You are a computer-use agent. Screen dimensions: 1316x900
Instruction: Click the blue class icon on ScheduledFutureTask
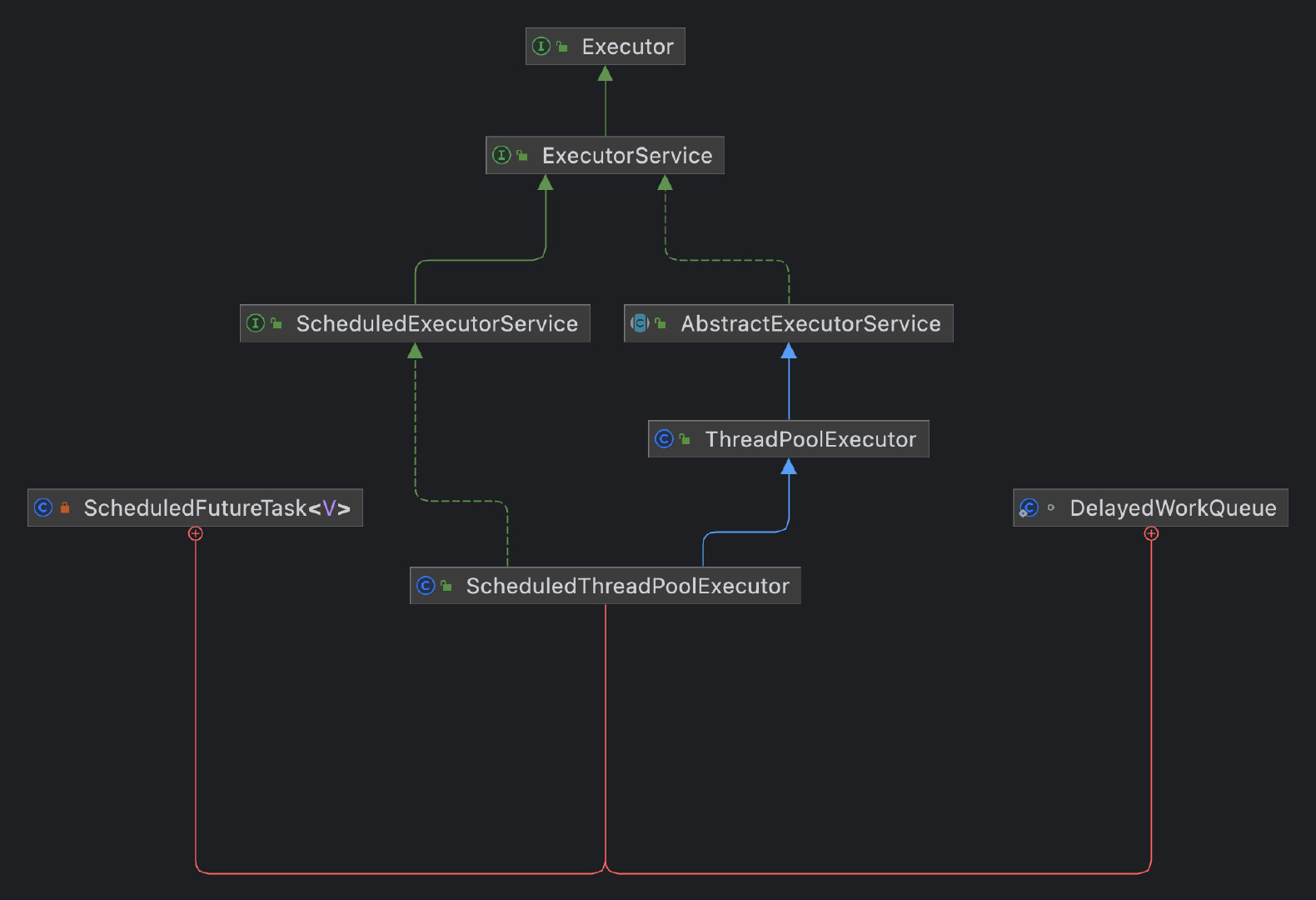(43, 507)
